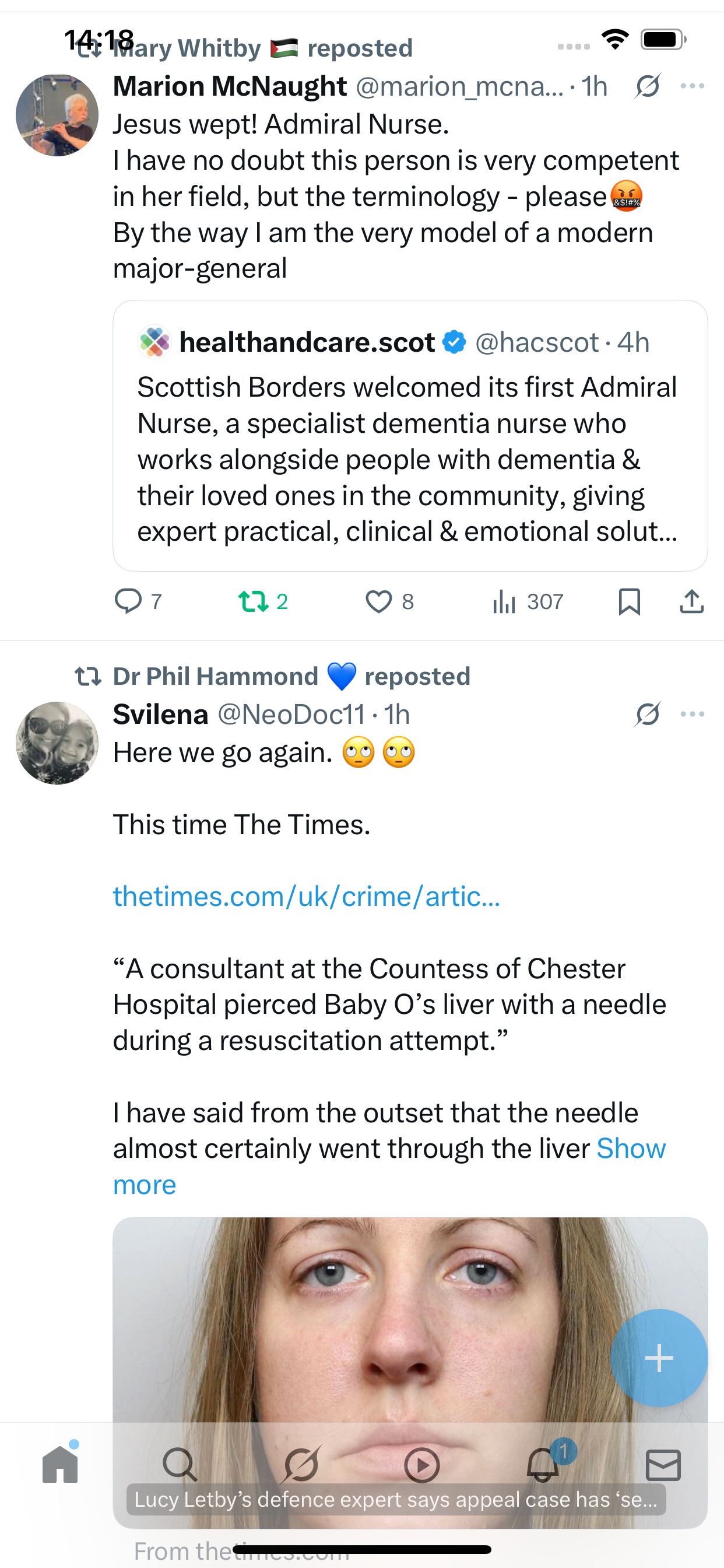Undo repost on Marion McNaught's post
Viewport: 724px width, 1568px height.
click(253, 601)
